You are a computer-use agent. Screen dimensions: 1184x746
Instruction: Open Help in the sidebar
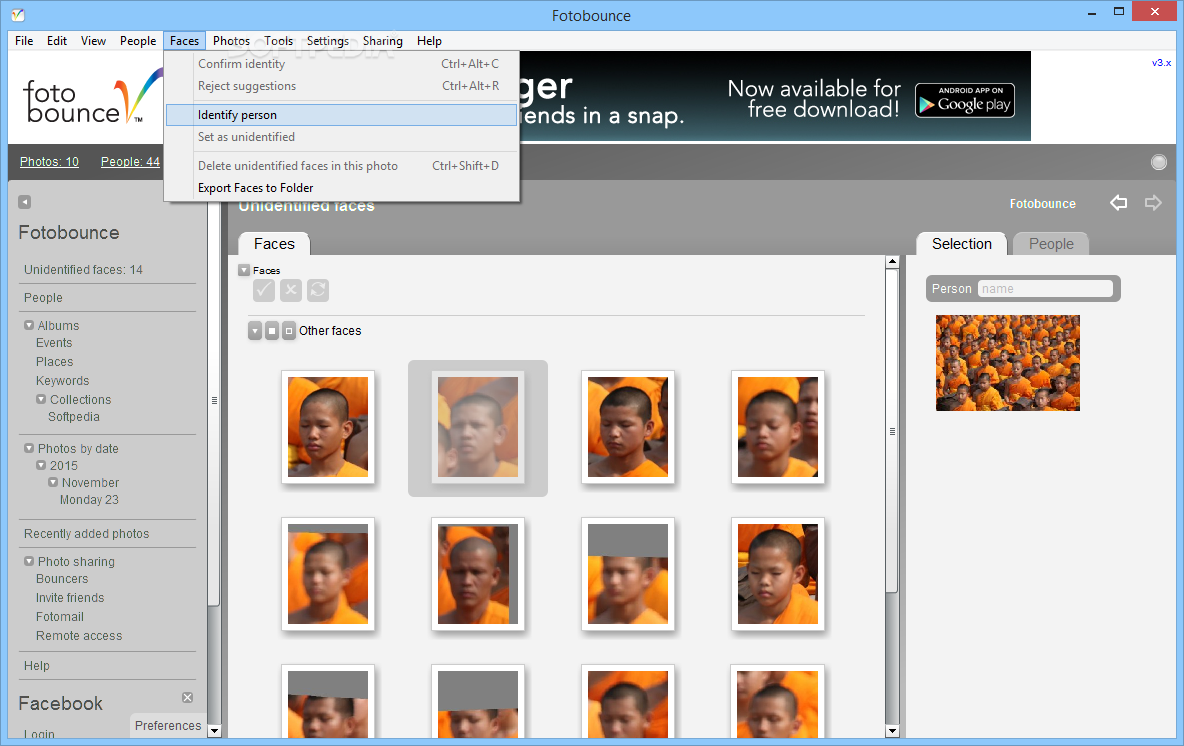tap(36, 666)
